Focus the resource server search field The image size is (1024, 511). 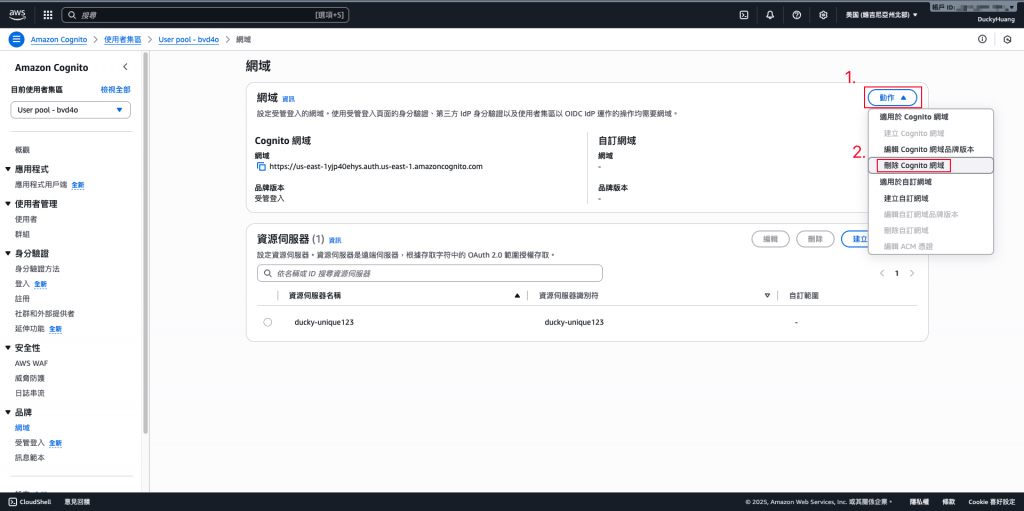pyautogui.click(x=430, y=273)
